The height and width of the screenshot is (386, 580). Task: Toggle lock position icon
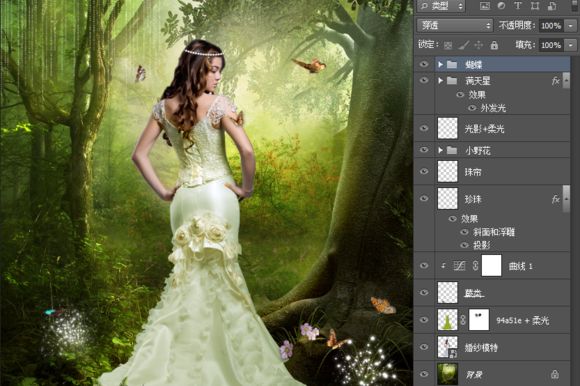(x=479, y=45)
